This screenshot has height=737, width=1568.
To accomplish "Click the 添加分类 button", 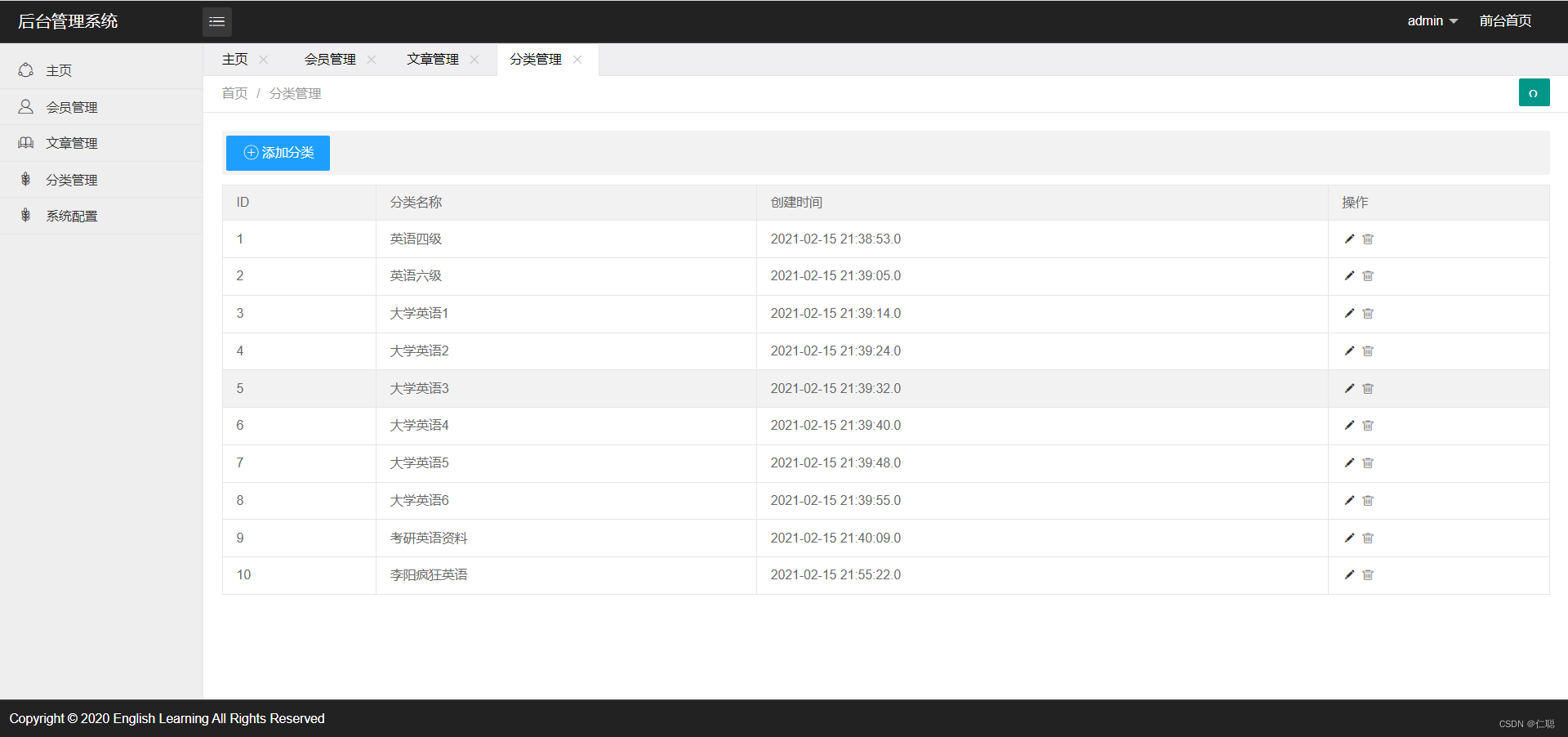I will tap(278, 153).
